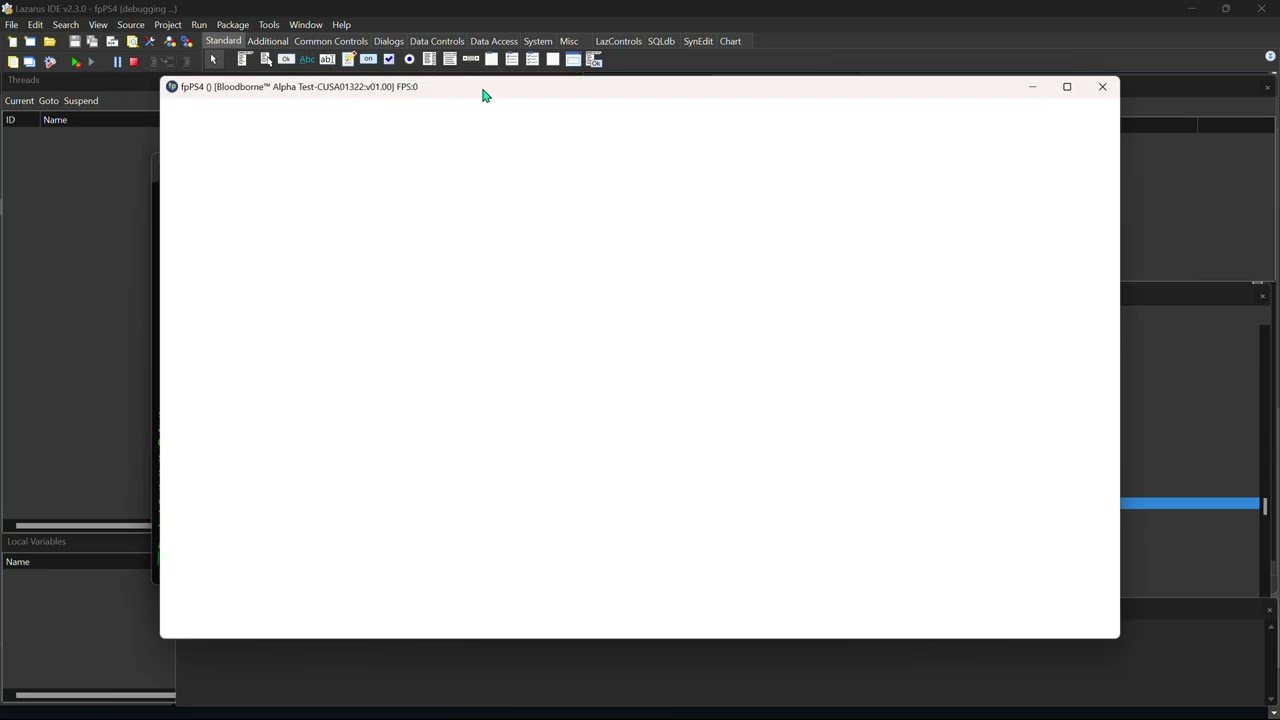Switch to the Misc palette tab

coord(569,41)
